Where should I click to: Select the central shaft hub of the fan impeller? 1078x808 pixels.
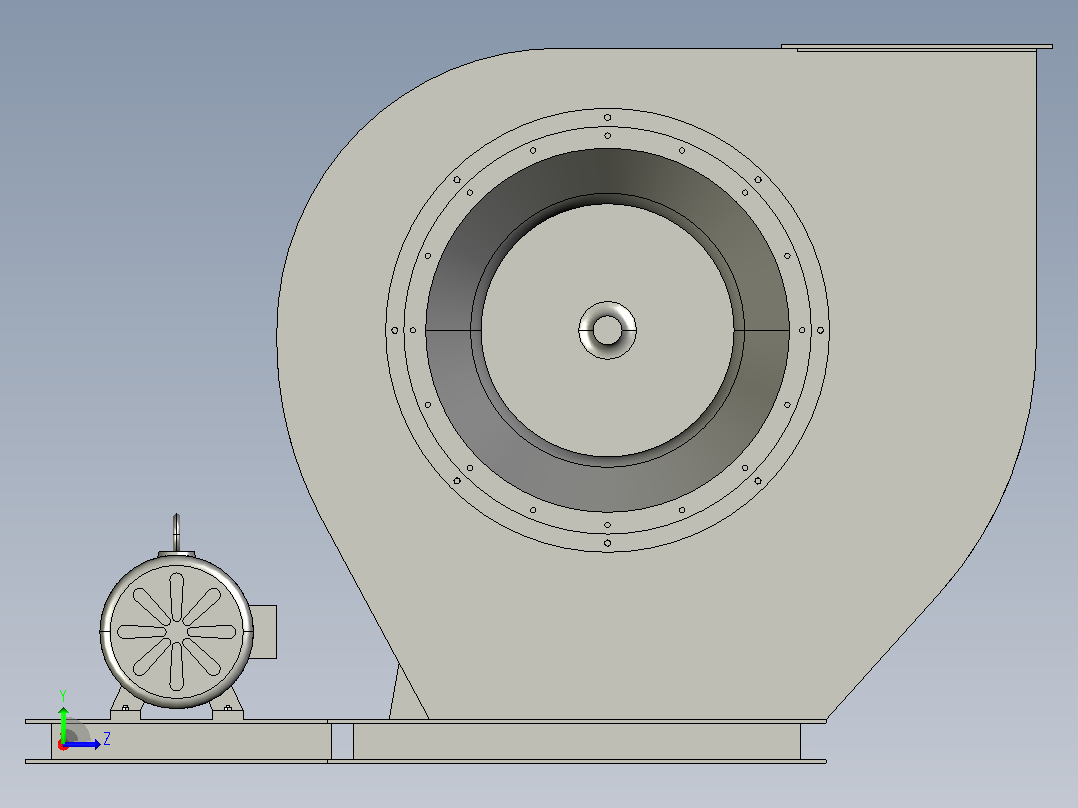607,330
